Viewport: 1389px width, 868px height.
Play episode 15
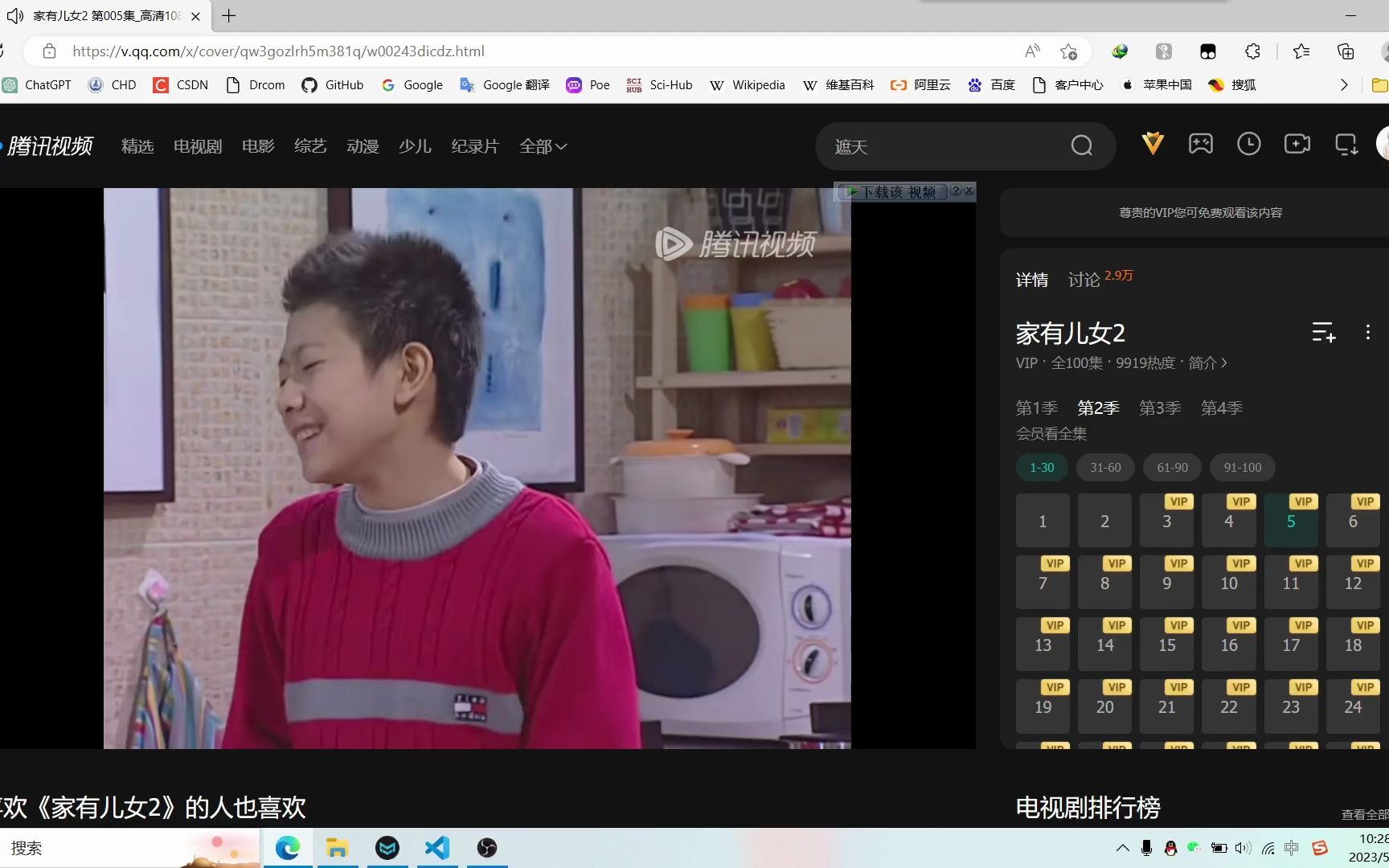[1167, 645]
